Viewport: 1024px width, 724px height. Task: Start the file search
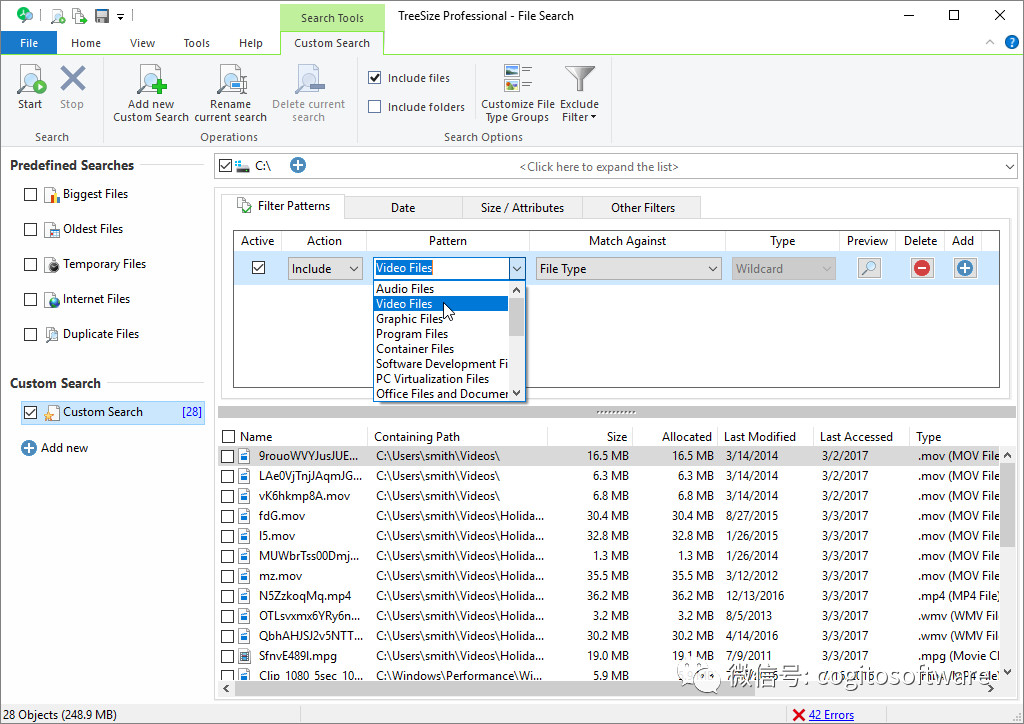tap(30, 86)
